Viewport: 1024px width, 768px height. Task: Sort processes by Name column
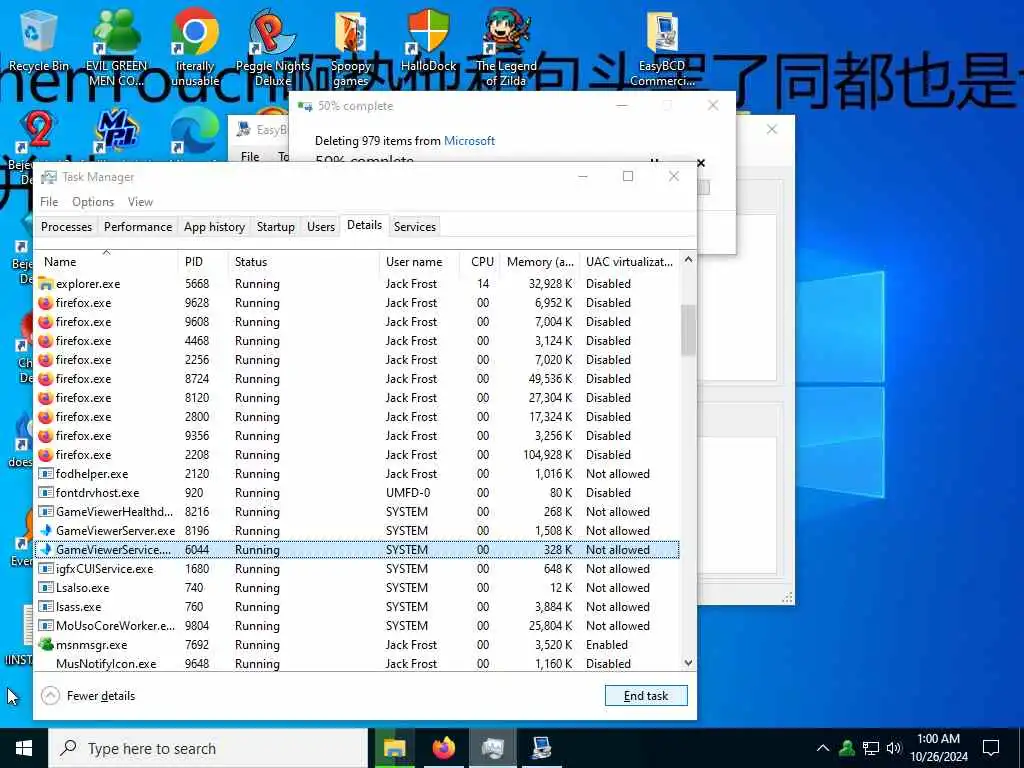click(x=106, y=261)
